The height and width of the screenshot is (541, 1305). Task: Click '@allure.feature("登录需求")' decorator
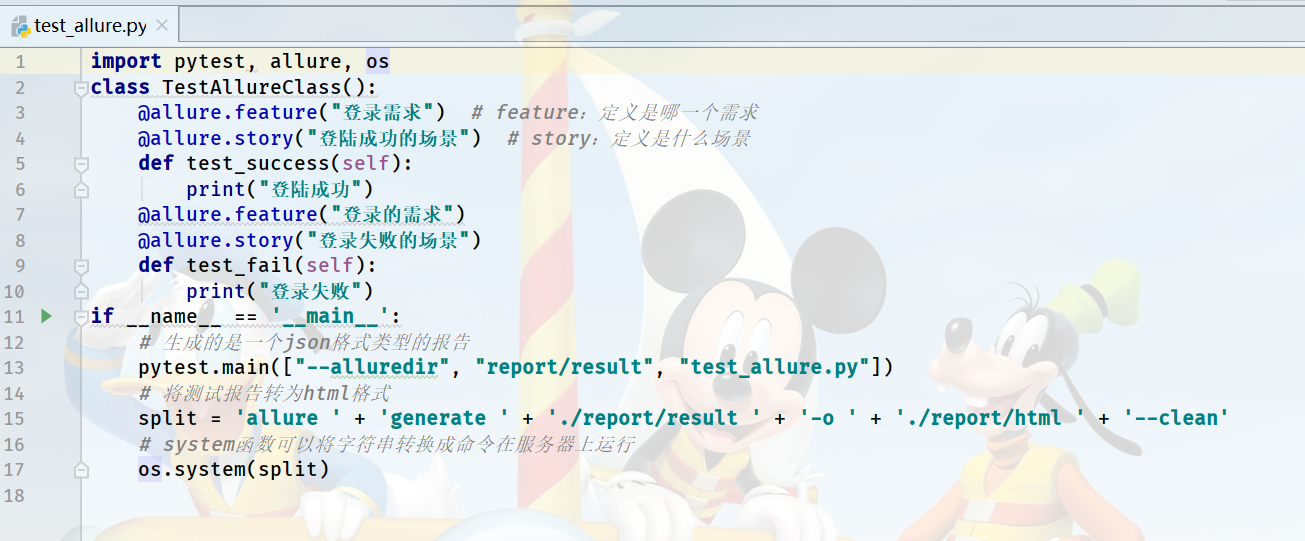click(292, 113)
